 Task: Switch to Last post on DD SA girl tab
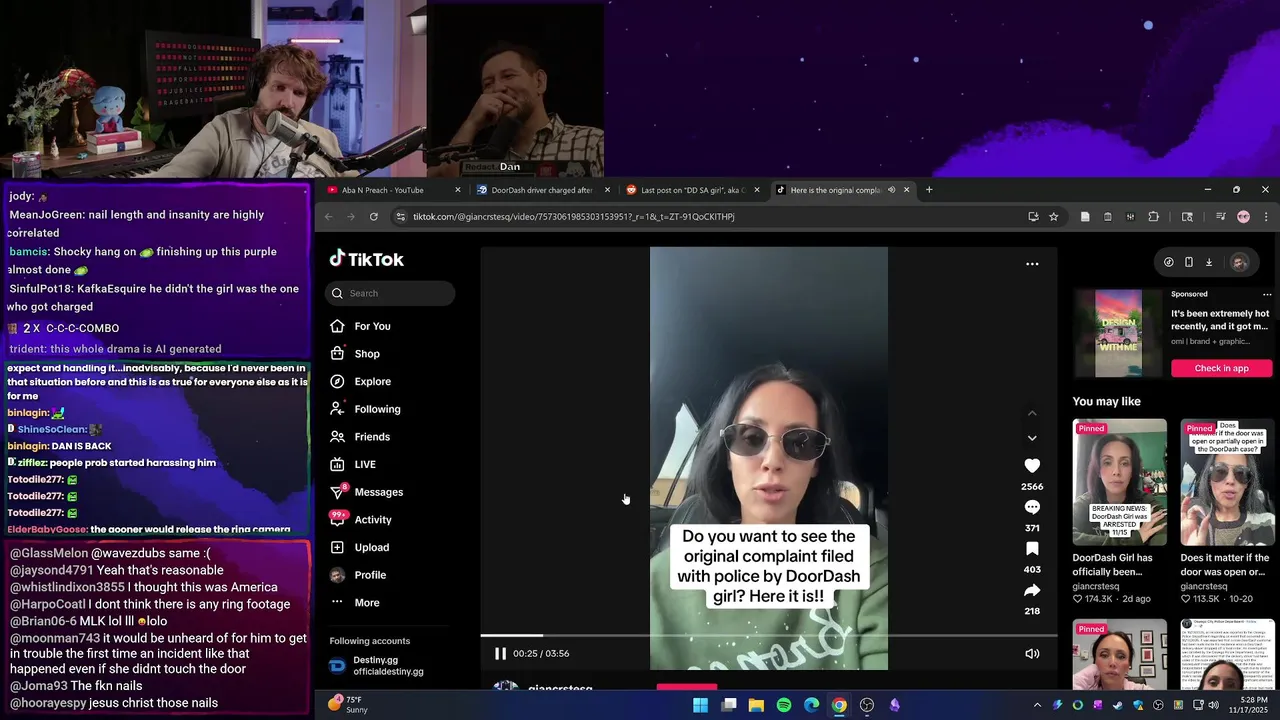pyautogui.click(x=690, y=190)
